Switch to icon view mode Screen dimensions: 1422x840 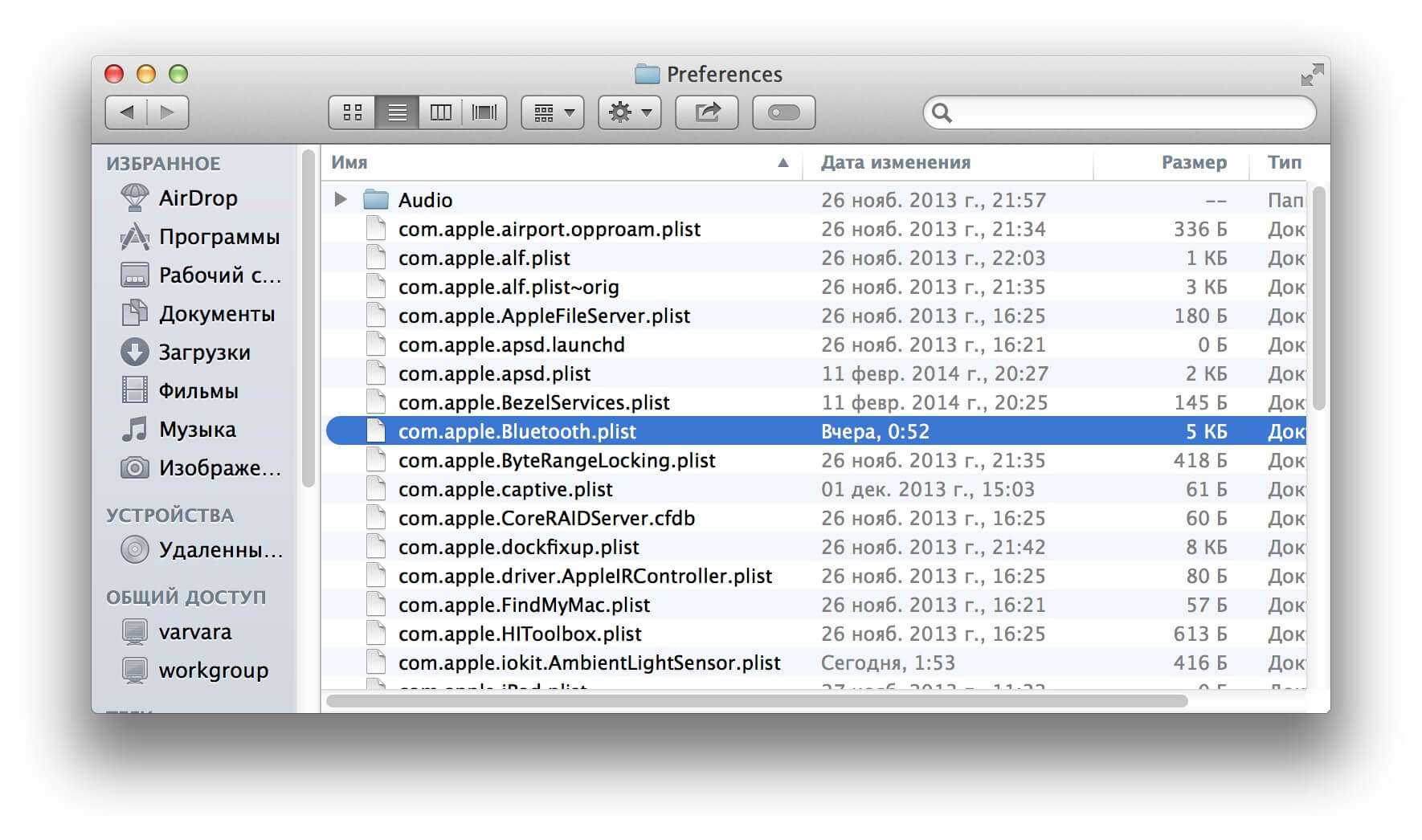[x=352, y=112]
